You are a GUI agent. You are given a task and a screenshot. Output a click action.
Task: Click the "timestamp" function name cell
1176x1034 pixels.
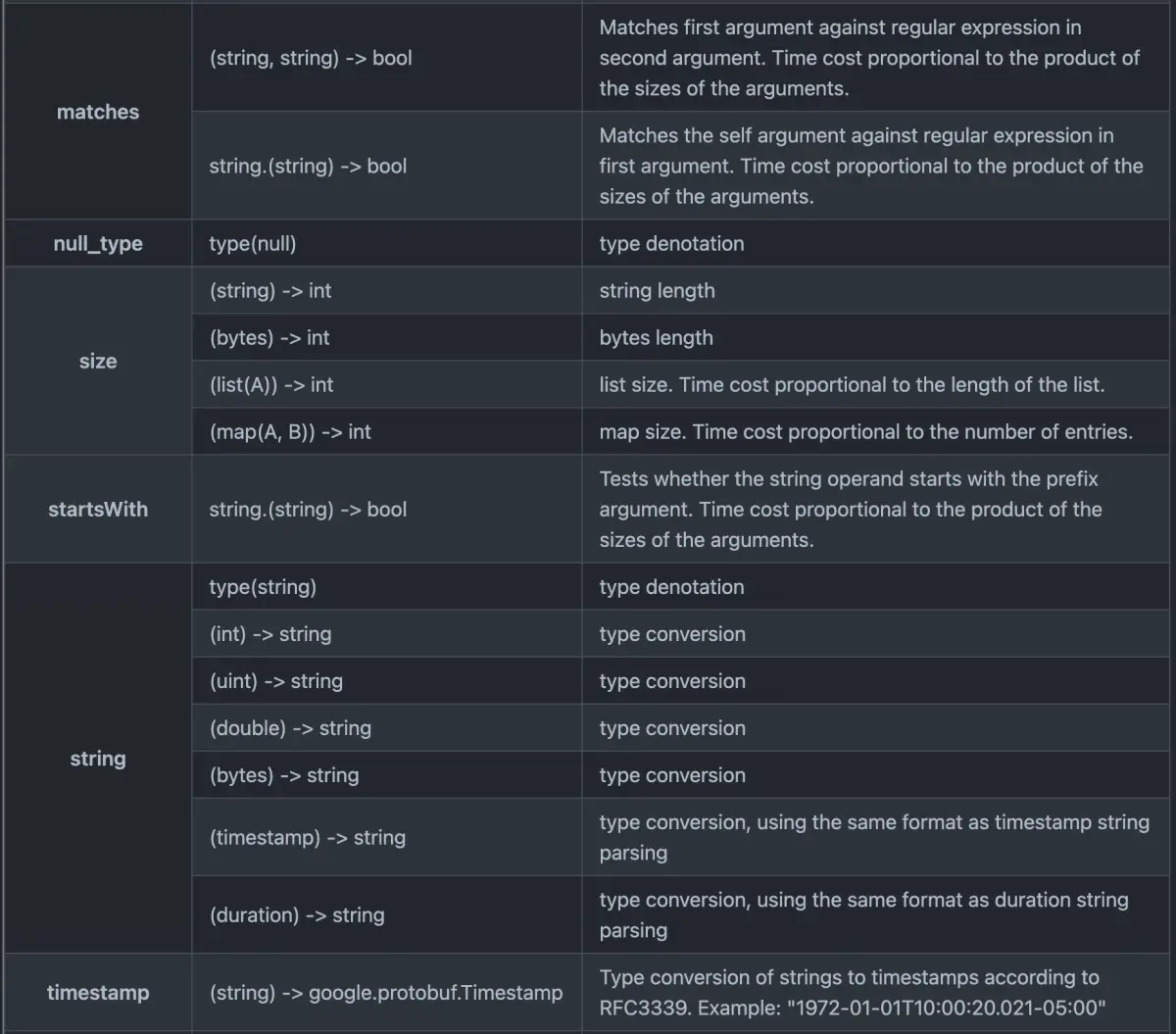[98, 993]
